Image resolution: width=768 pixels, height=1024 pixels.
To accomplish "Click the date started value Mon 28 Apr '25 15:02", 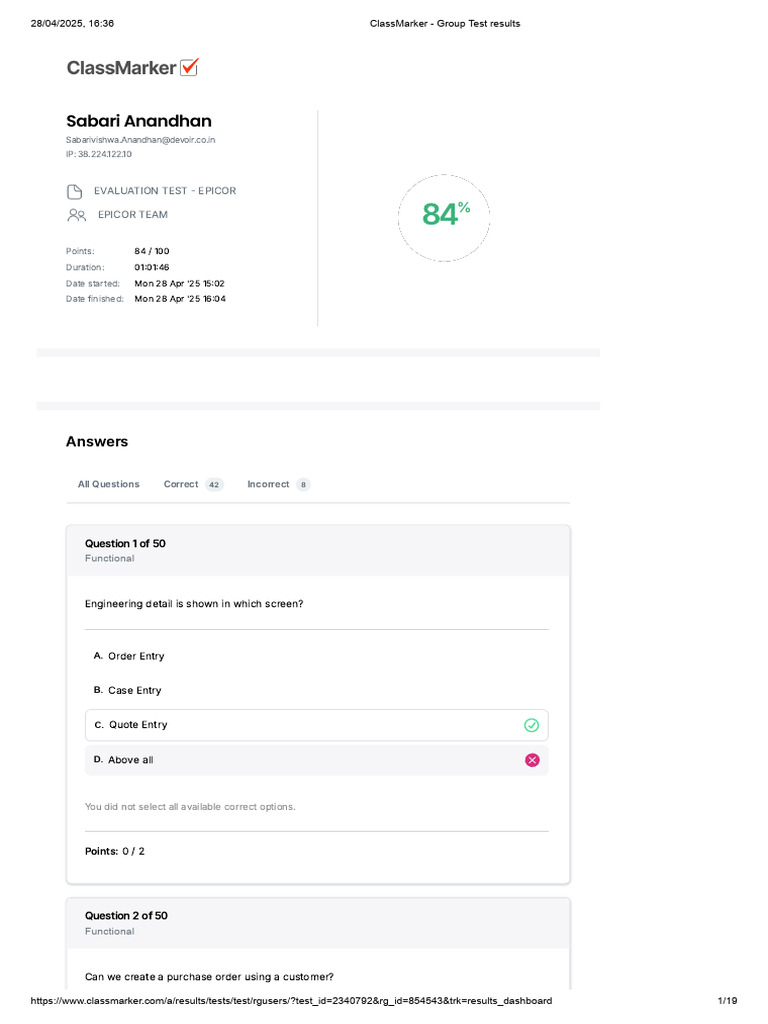I will (x=180, y=283).
